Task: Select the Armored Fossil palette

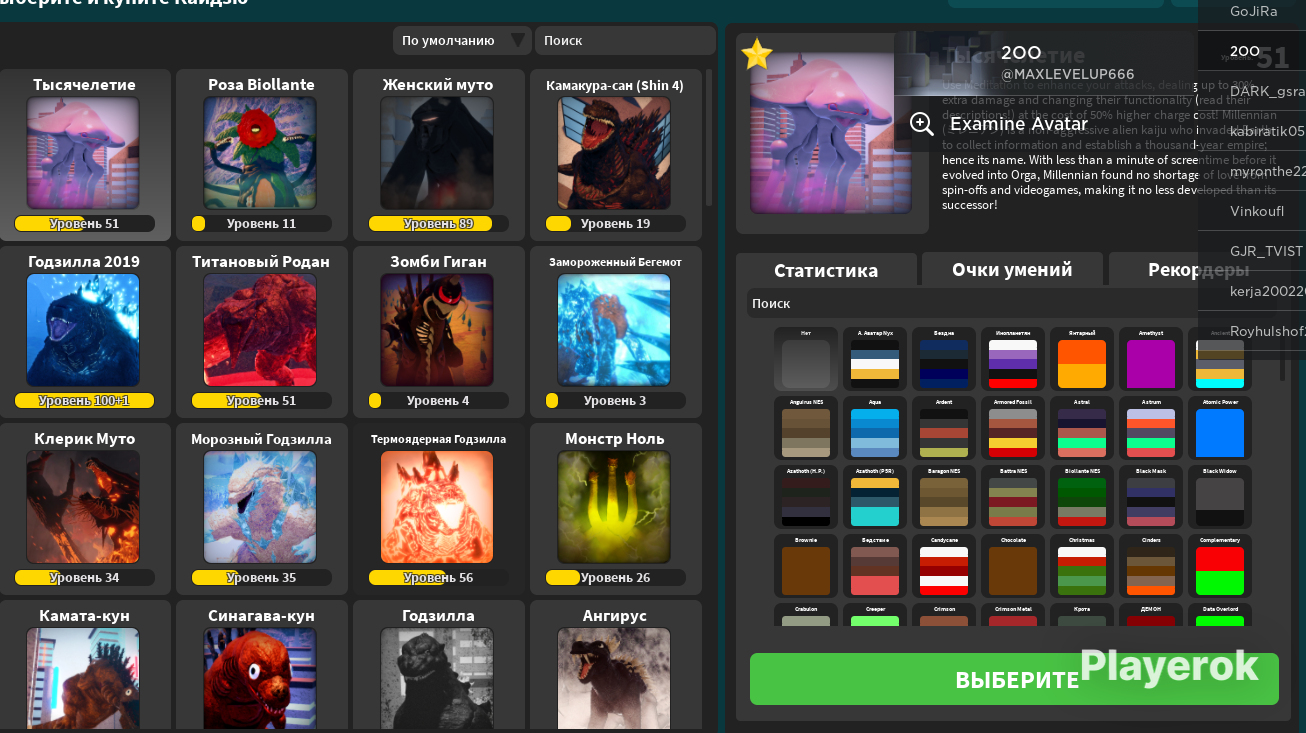Action: click(1013, 428)
